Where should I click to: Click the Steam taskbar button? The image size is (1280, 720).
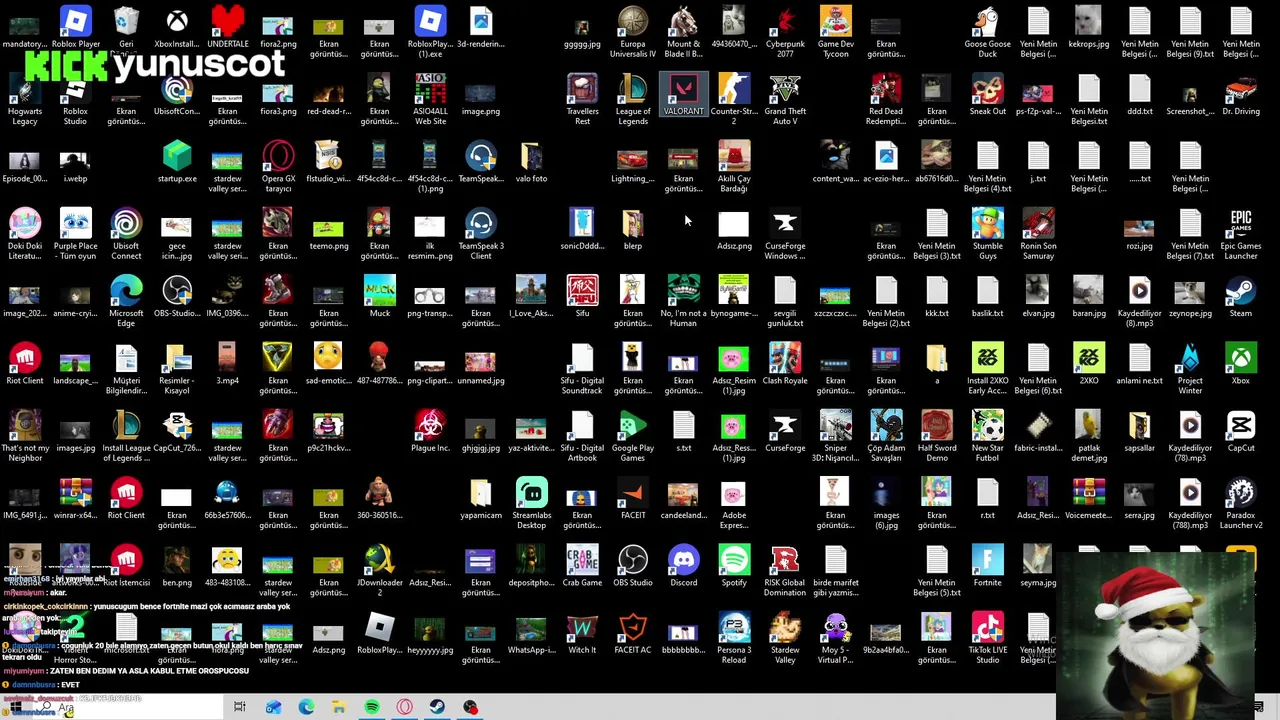pyautogui.click(x=437, y=708)
